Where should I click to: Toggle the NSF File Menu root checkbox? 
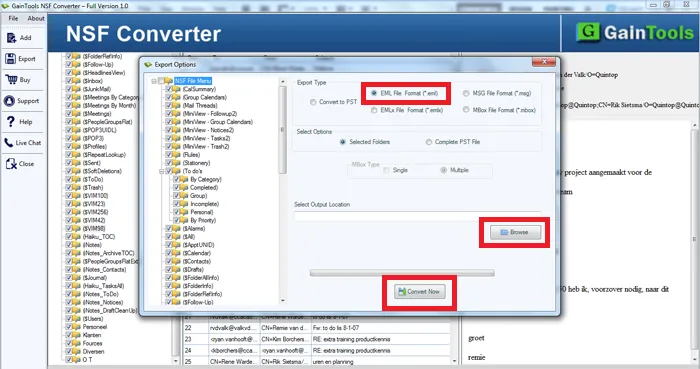point(161,81)
